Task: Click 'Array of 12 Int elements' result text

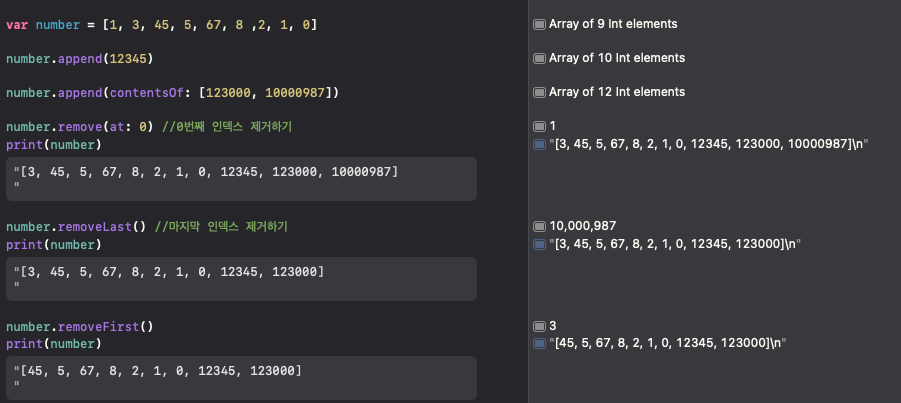Action: (x=617, y=92)
